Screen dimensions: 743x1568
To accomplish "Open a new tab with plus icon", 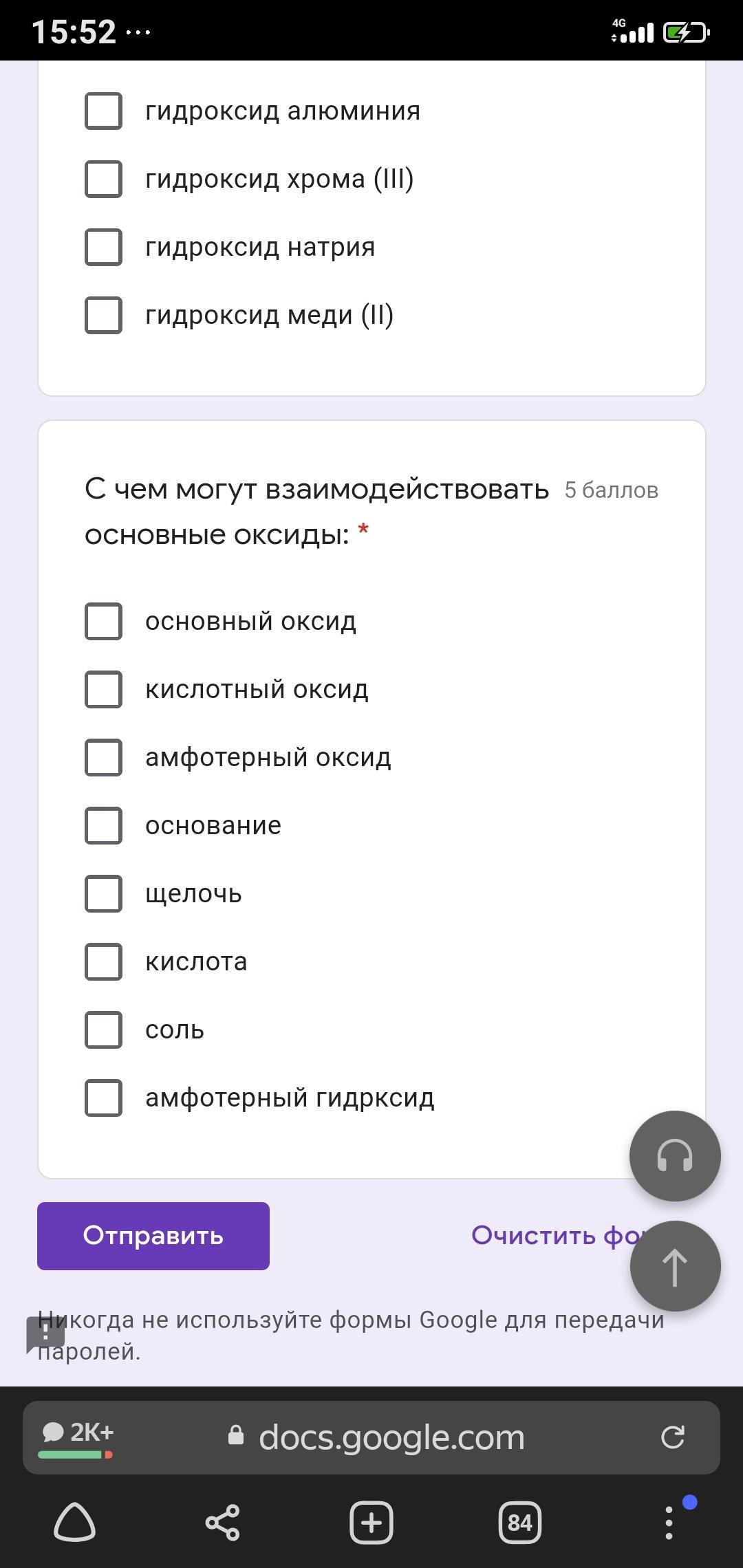I will click(371, 1522).
